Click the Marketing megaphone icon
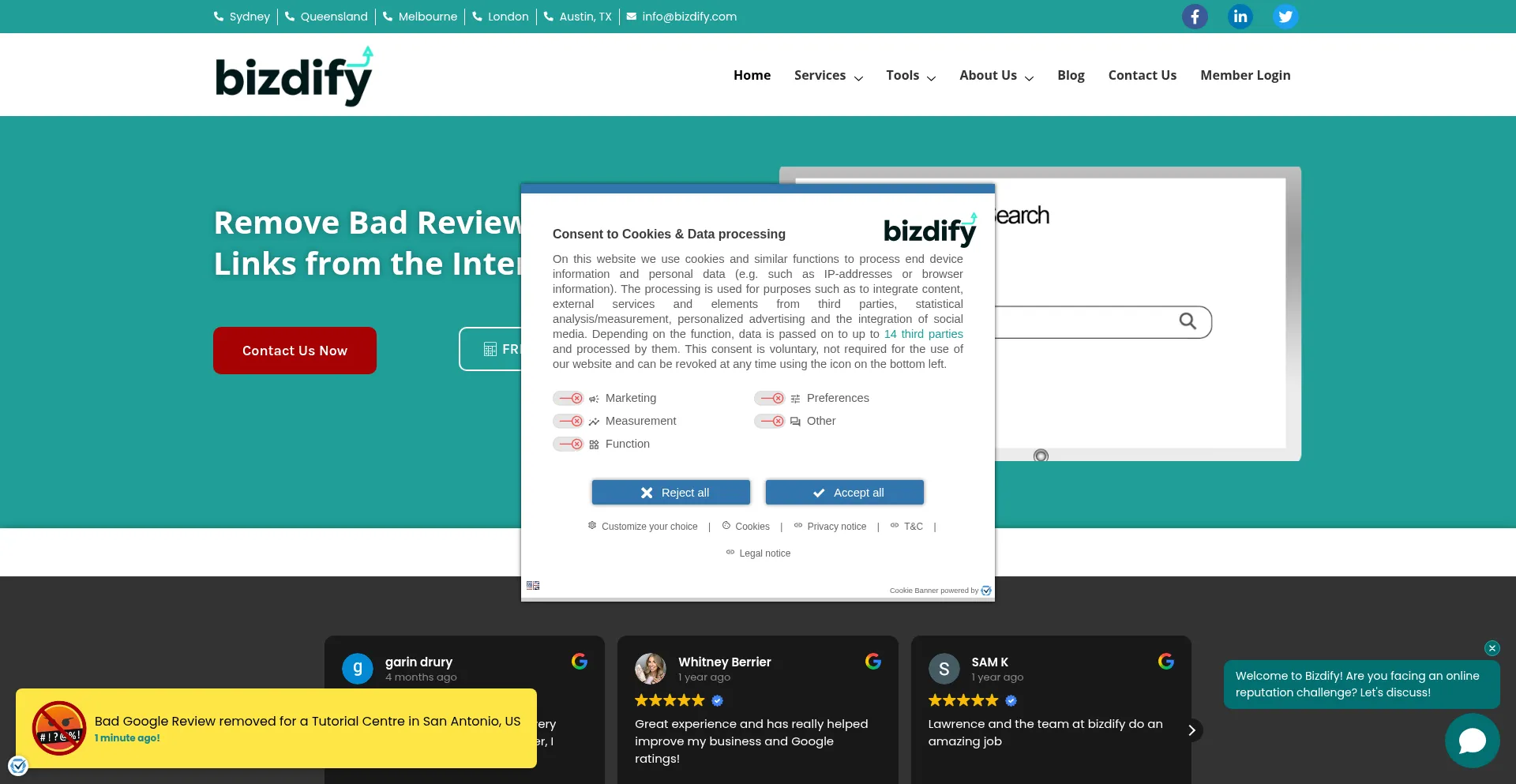 tap(594, 399)
